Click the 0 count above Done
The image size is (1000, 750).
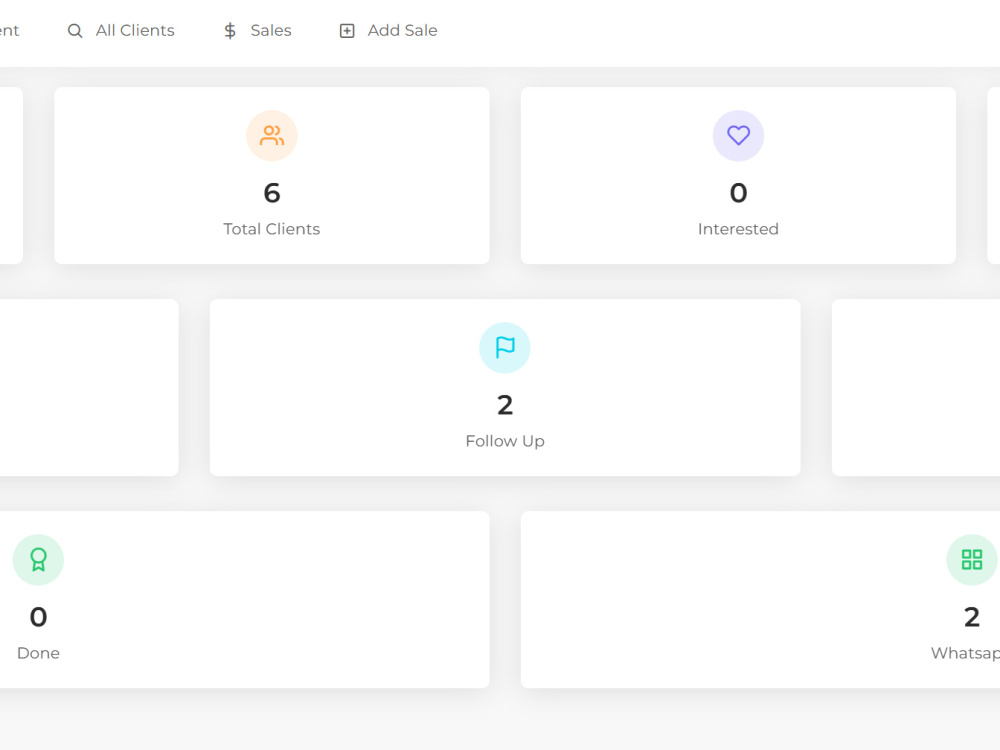coord(38,617)
